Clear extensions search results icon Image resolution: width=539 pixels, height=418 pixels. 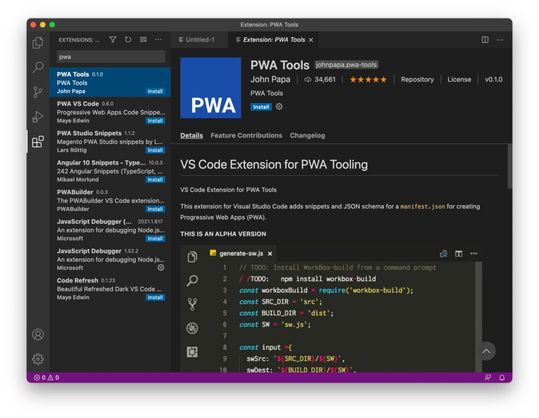coord(143,40)
